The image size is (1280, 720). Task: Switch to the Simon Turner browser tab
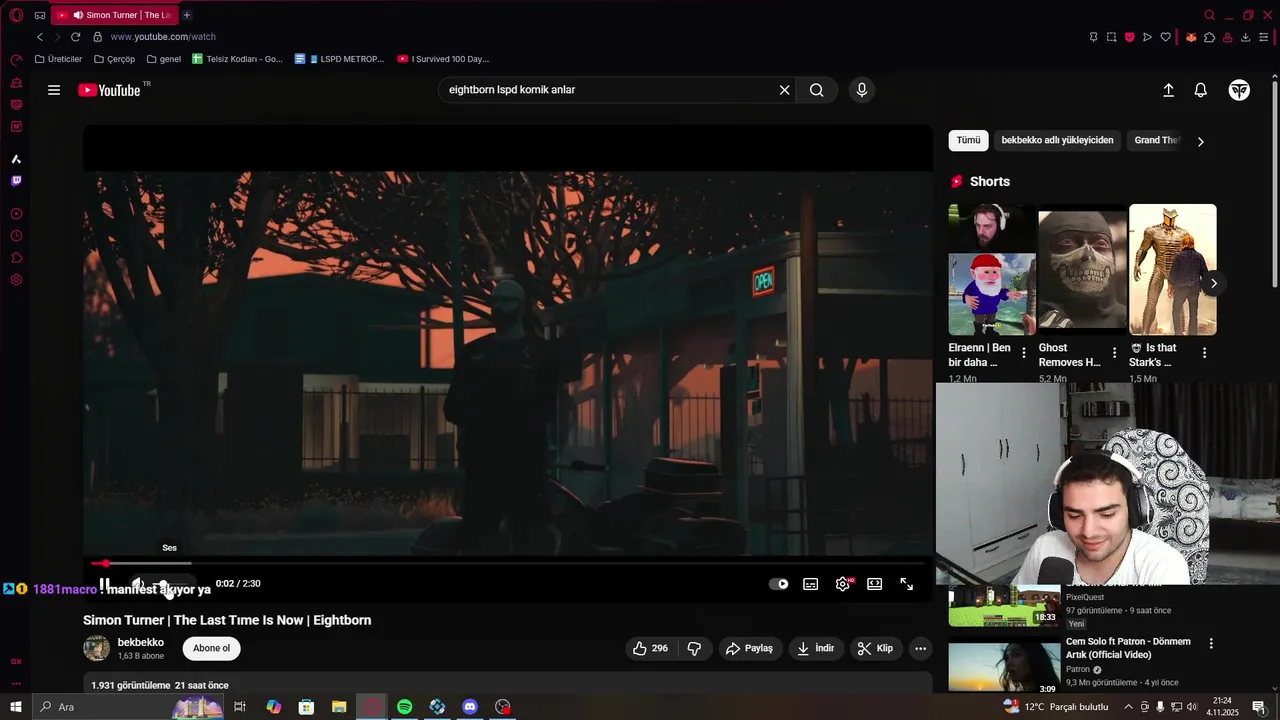(114, 15)
